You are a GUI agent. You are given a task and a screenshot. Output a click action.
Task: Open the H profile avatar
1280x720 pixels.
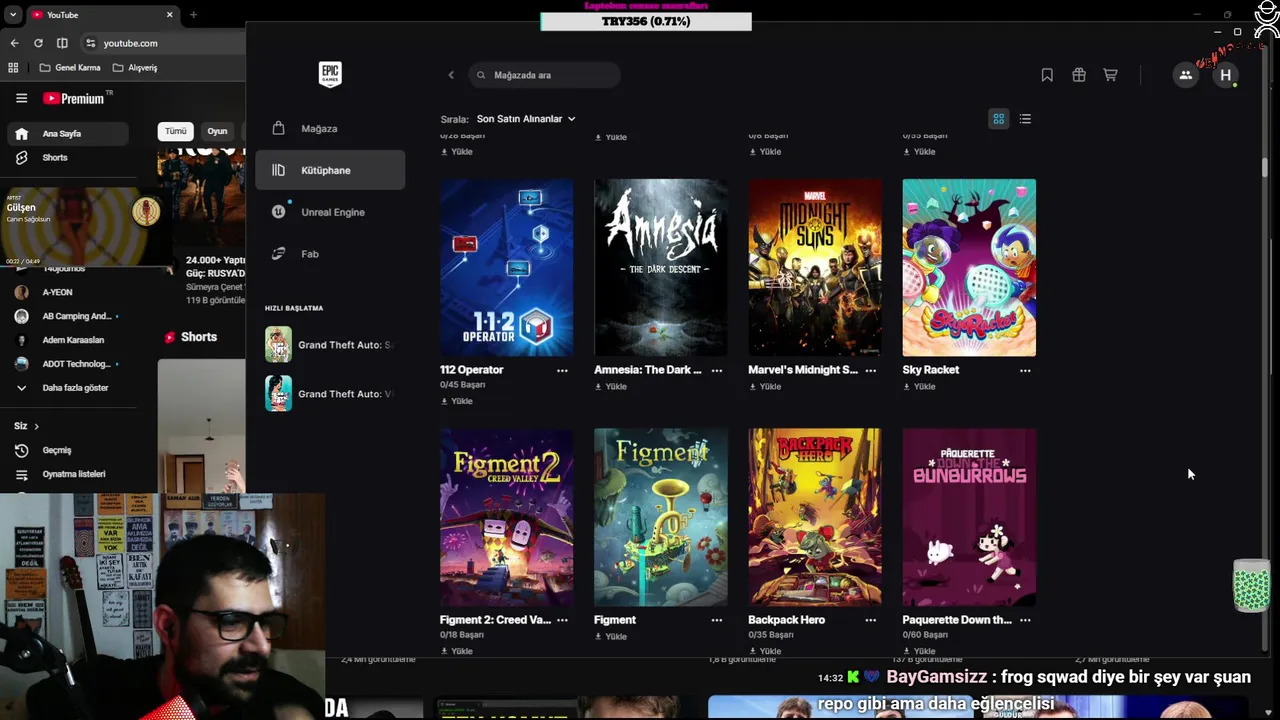point(1226,75)
